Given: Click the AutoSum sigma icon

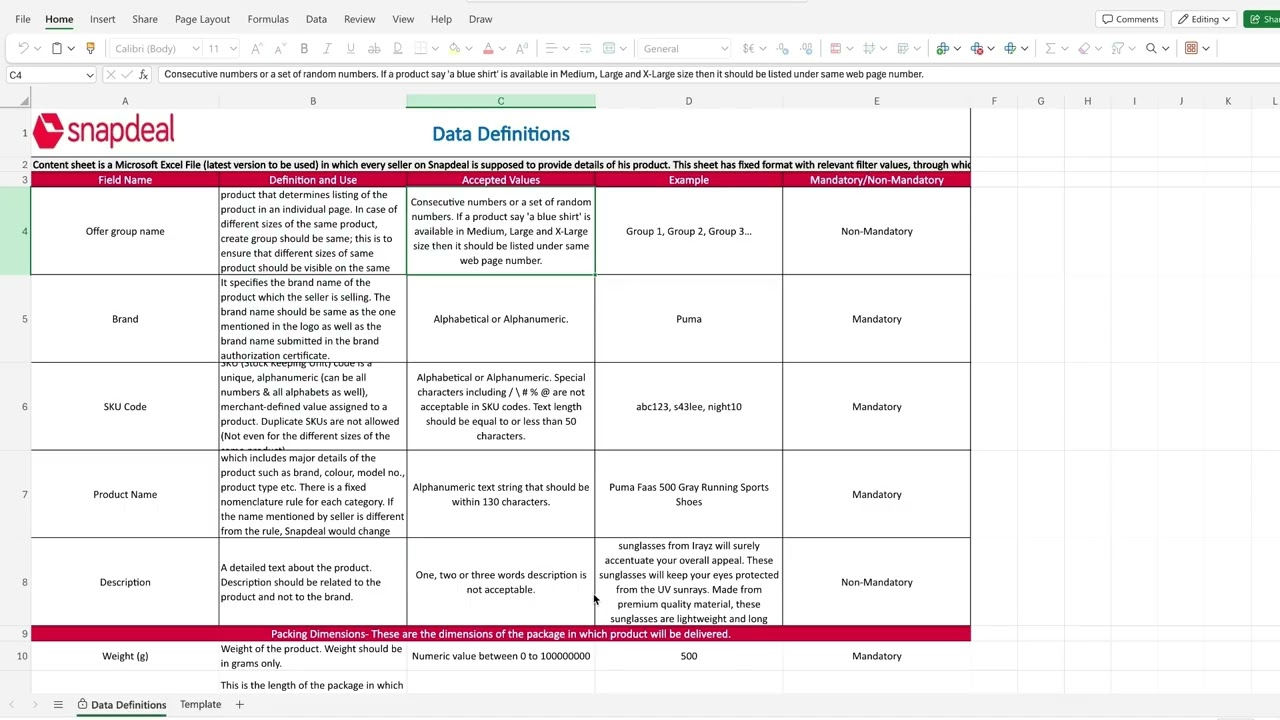Looking at the screenshot, I should (x=1050, y=48).
